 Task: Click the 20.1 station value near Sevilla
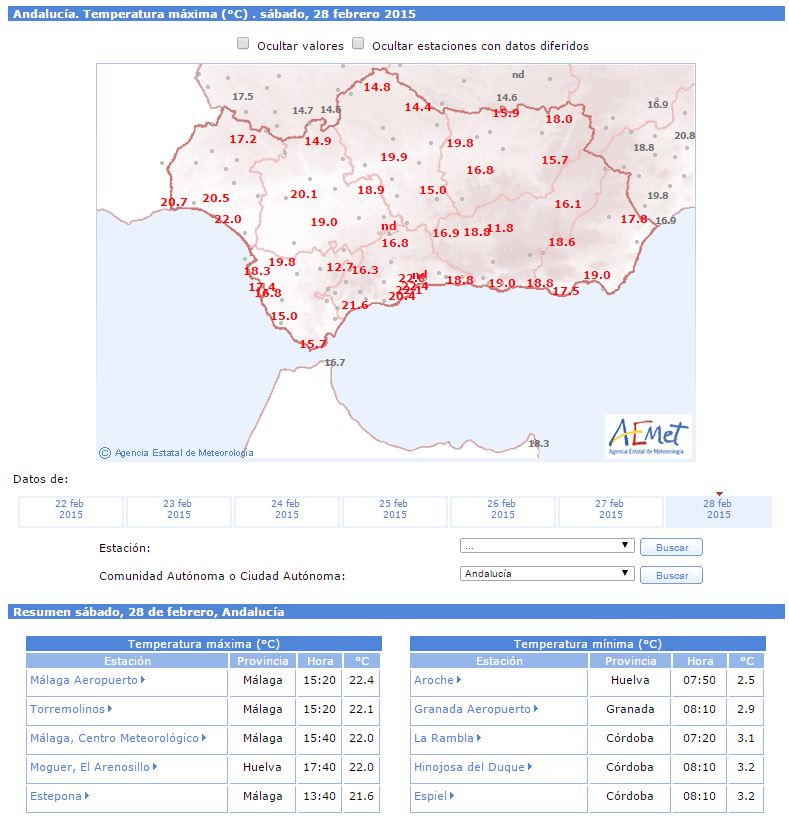click(304, 194)
